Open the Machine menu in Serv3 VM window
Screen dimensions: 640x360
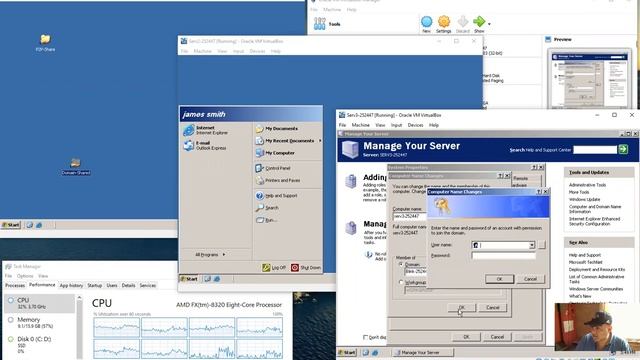pos(360,125)
